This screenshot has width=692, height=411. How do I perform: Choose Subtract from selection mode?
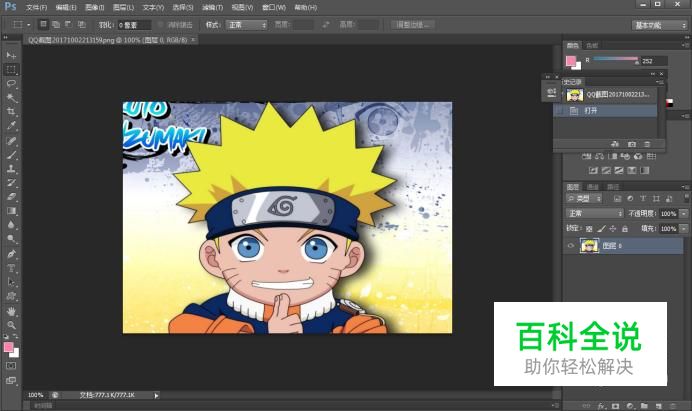(x=68, y=25)
